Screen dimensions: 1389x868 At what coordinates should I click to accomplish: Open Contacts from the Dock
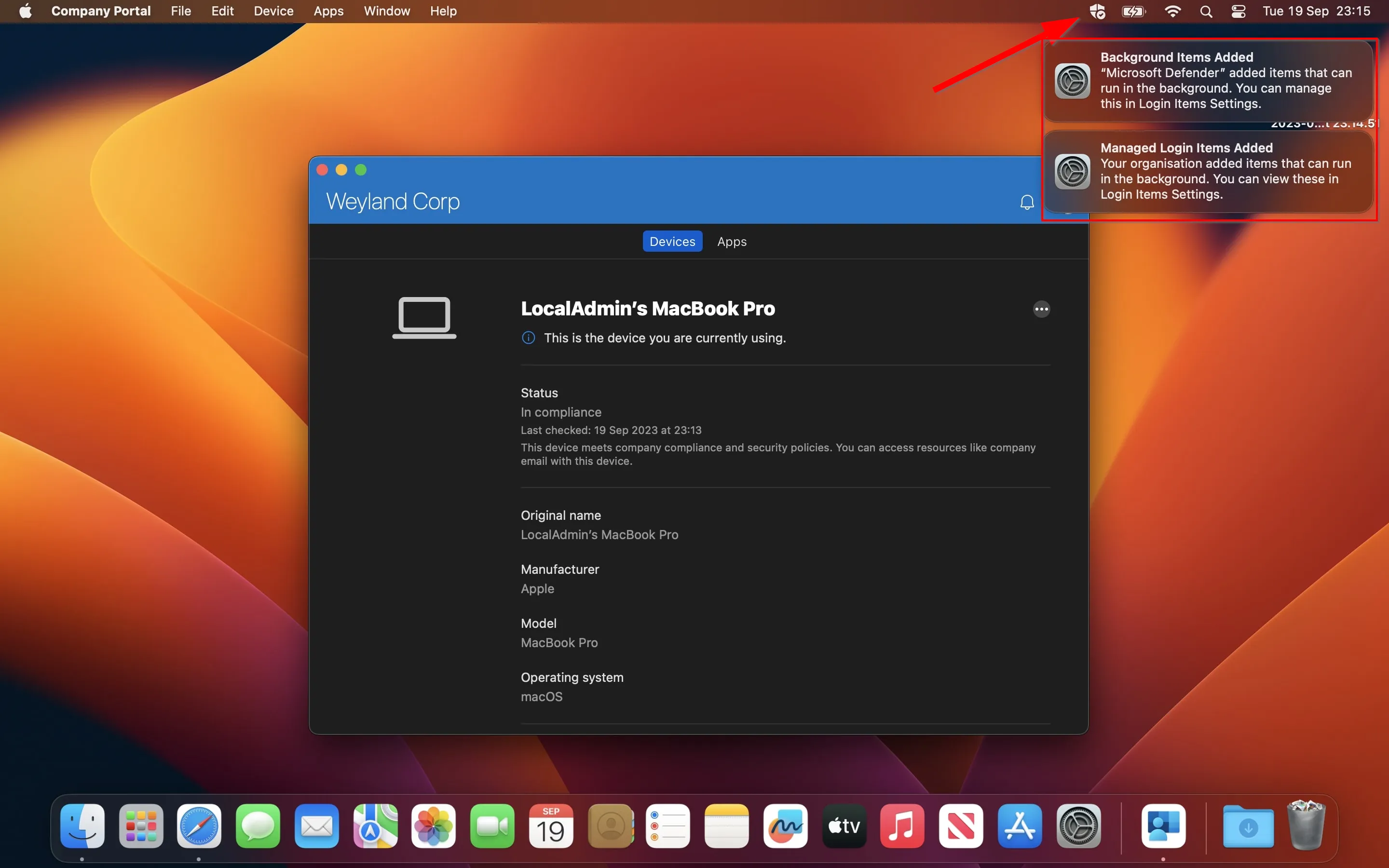[611, 826]
